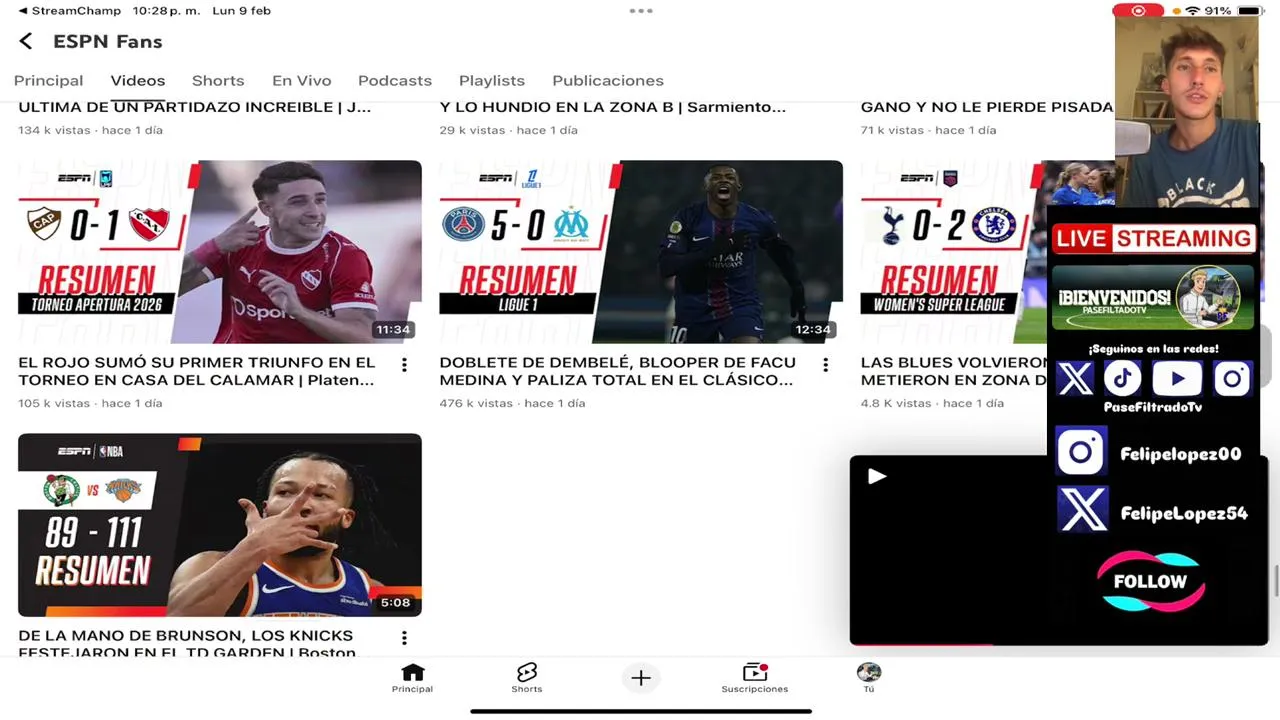Tap the red screen recording indicator

(x=1138, y=11)
